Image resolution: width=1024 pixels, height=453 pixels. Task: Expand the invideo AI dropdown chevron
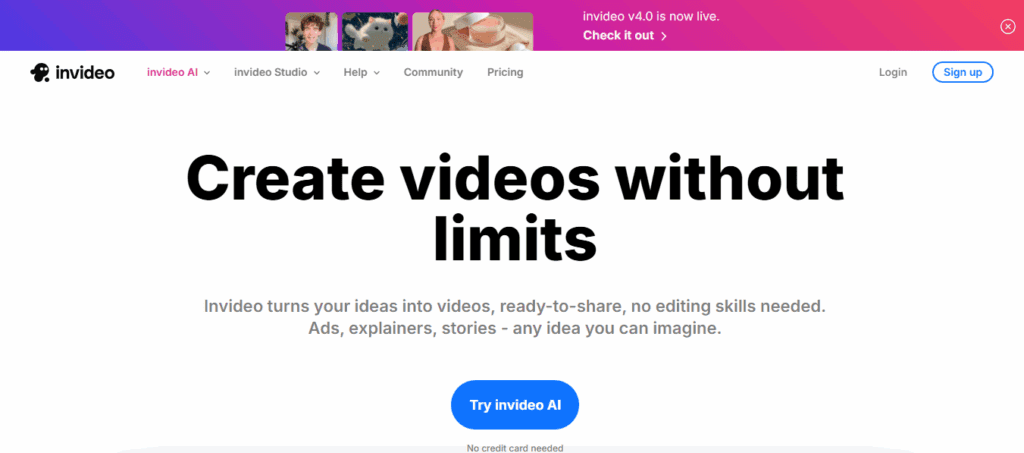click(x=207, y=73)
